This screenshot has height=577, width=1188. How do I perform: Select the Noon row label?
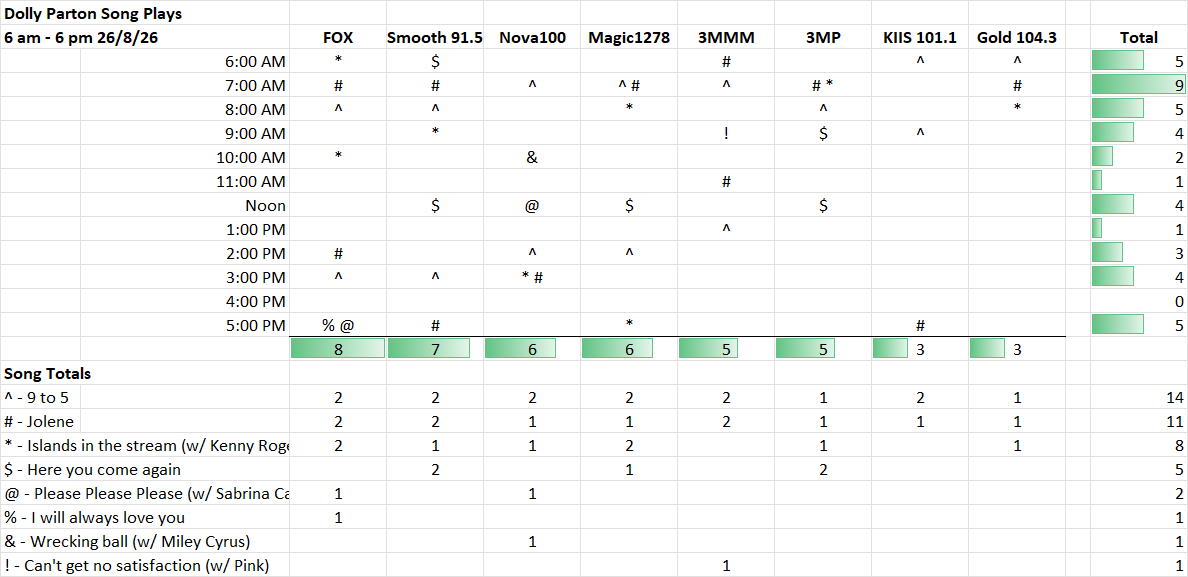tap(265, 206)
